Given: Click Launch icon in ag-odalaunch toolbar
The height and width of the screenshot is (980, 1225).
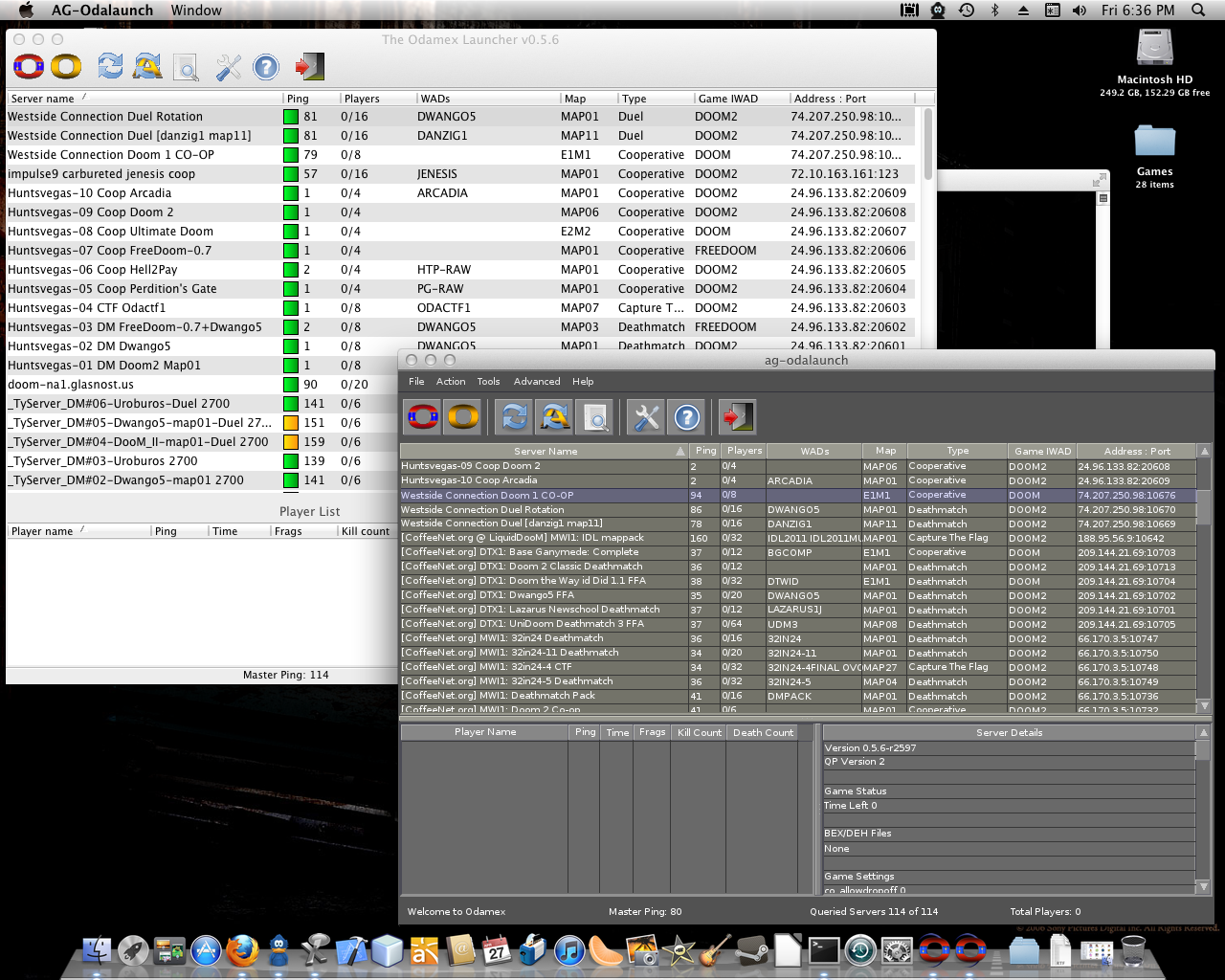Looking at the screenshot, I should click(x=423, y=417).
